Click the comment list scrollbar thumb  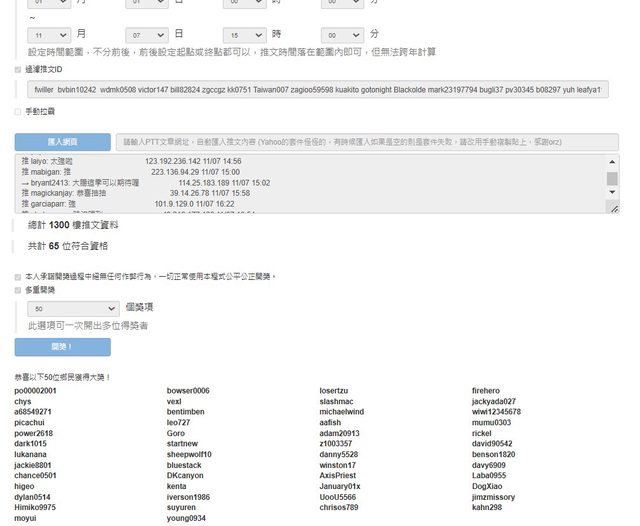click(x=612, y=179)
